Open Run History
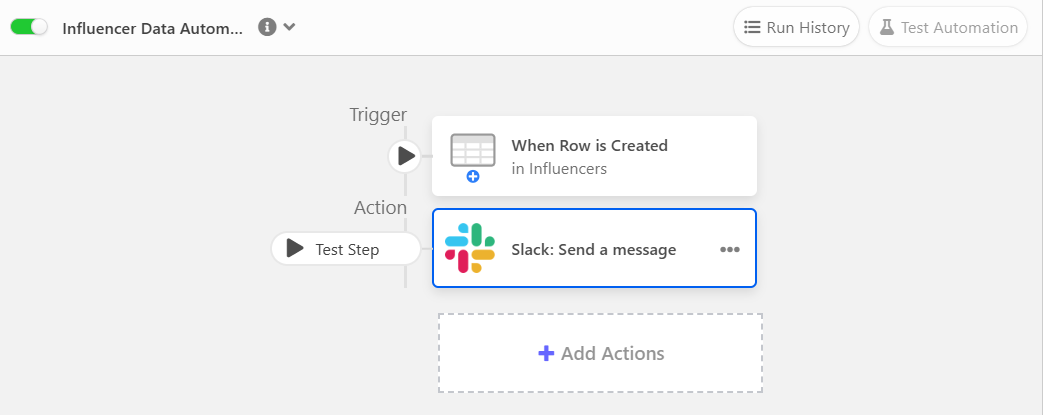Viewport: 1043px width, 415px height. [796, 27]
